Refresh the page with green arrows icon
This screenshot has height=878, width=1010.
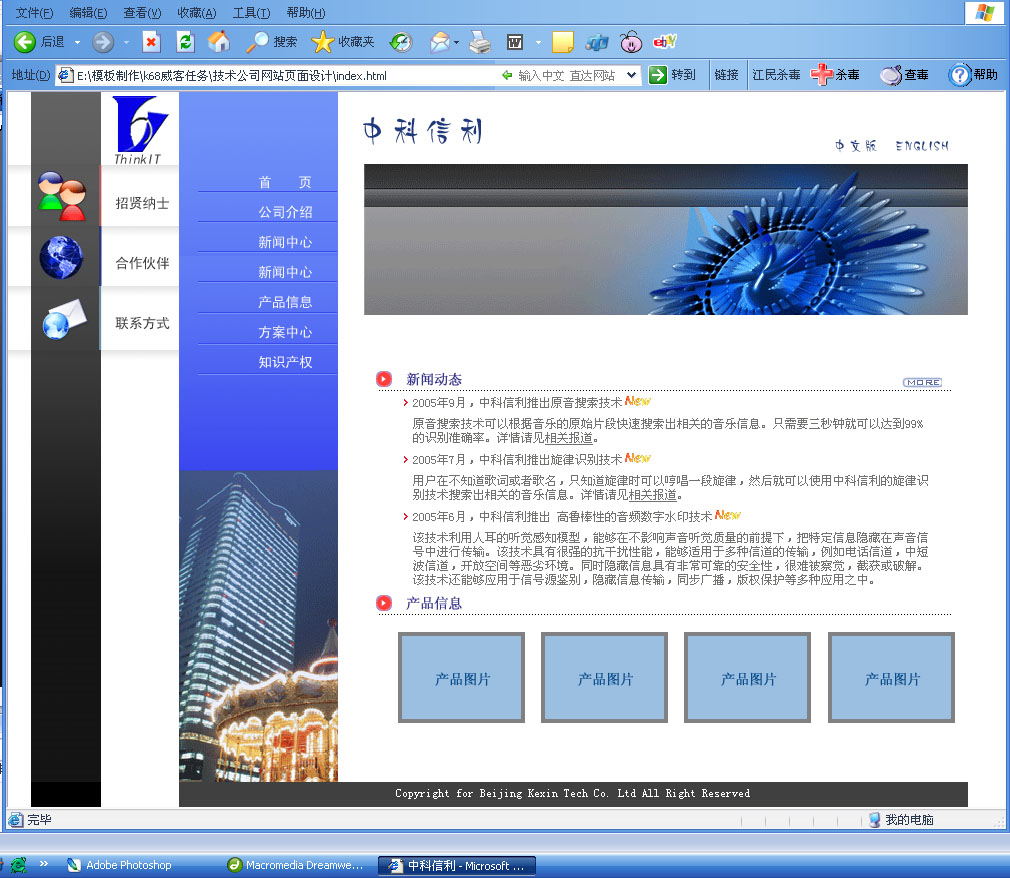[186, 43]
